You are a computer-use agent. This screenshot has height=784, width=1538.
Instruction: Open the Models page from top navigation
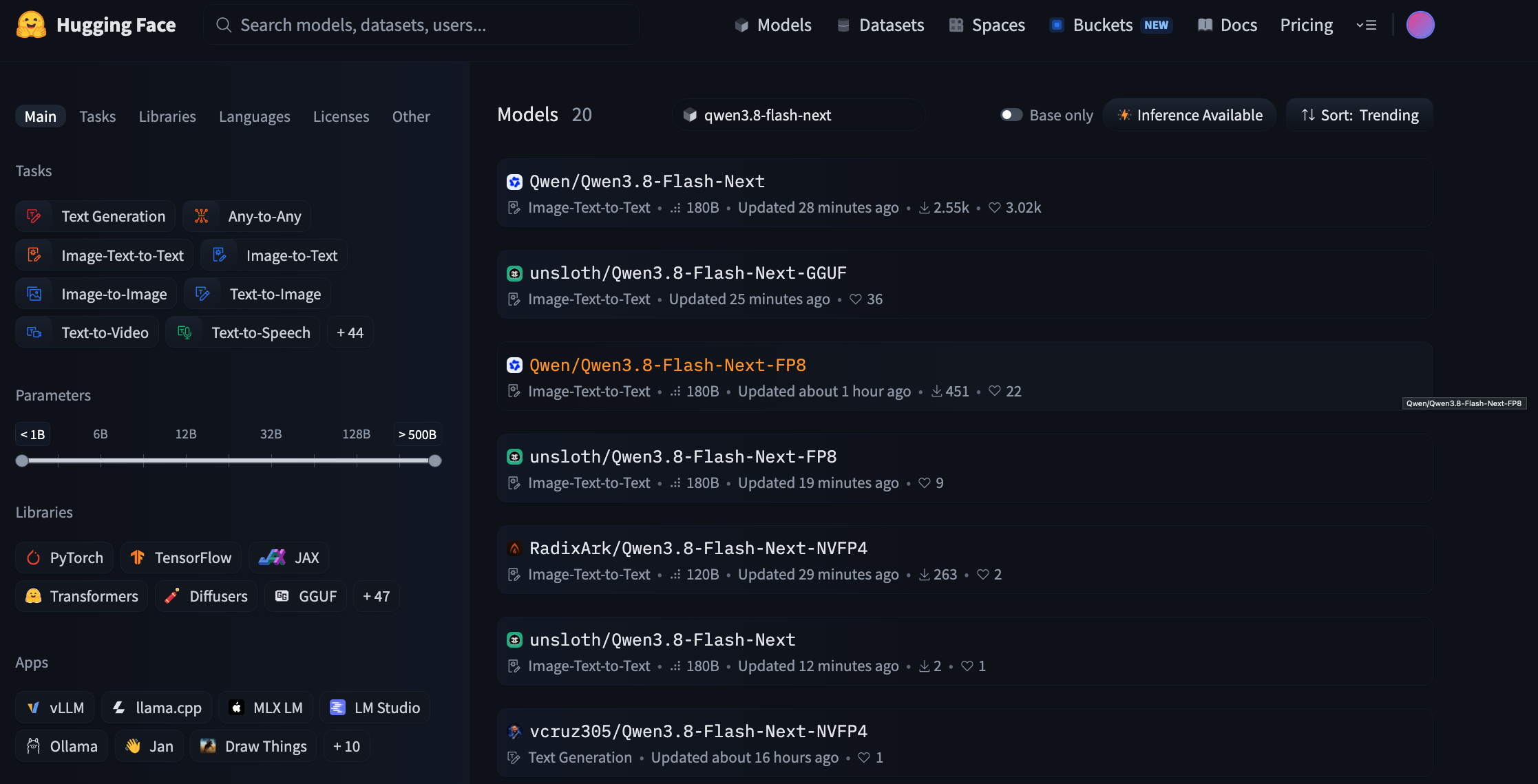(773, 25)
